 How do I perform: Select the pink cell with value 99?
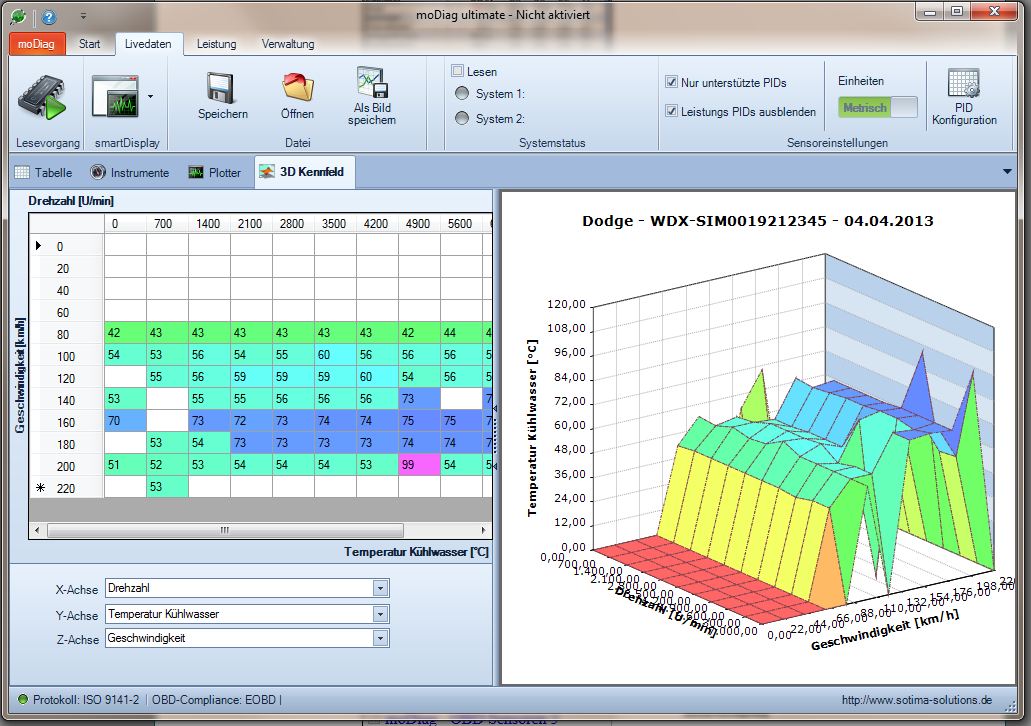click(419, 464)
